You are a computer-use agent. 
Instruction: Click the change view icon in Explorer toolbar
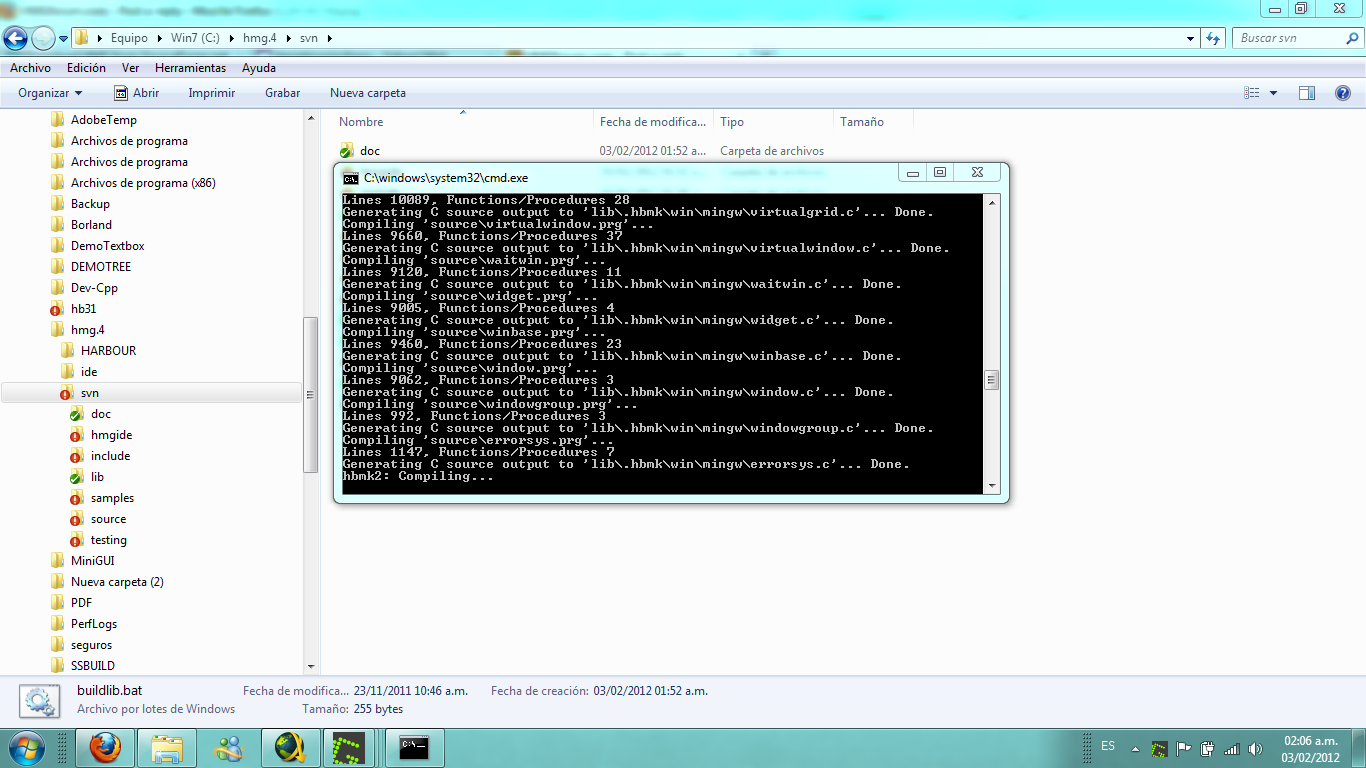click(x=1252, y=93)
